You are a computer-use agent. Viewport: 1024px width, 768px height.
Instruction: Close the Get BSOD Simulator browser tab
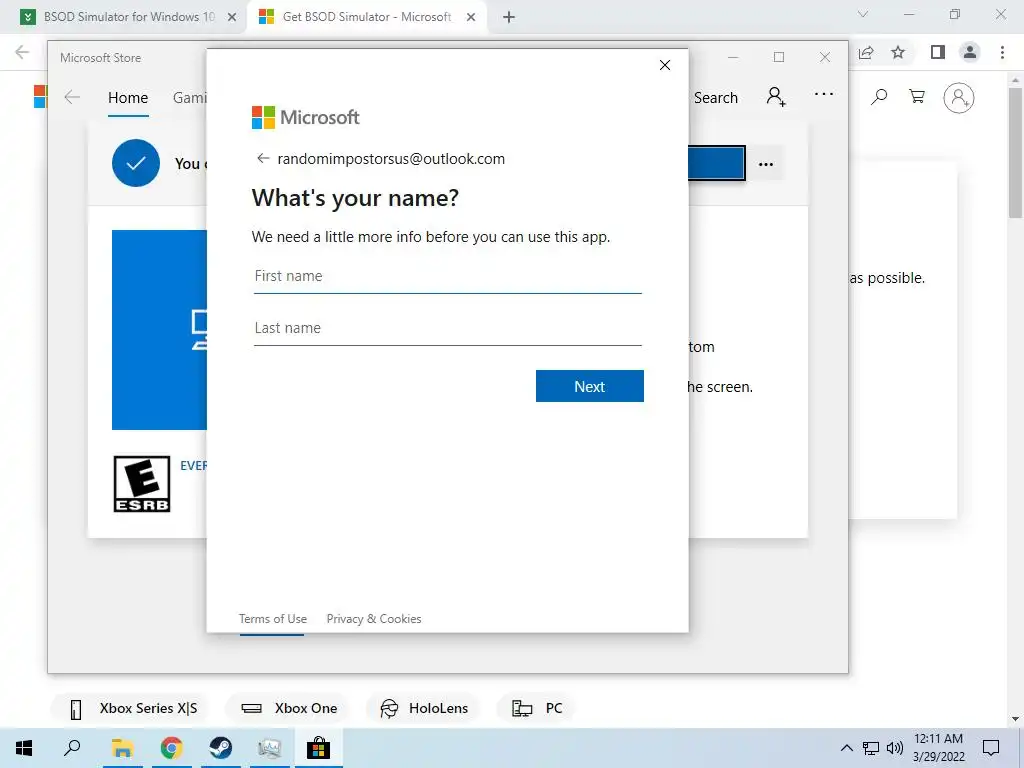tap(471, 17)
